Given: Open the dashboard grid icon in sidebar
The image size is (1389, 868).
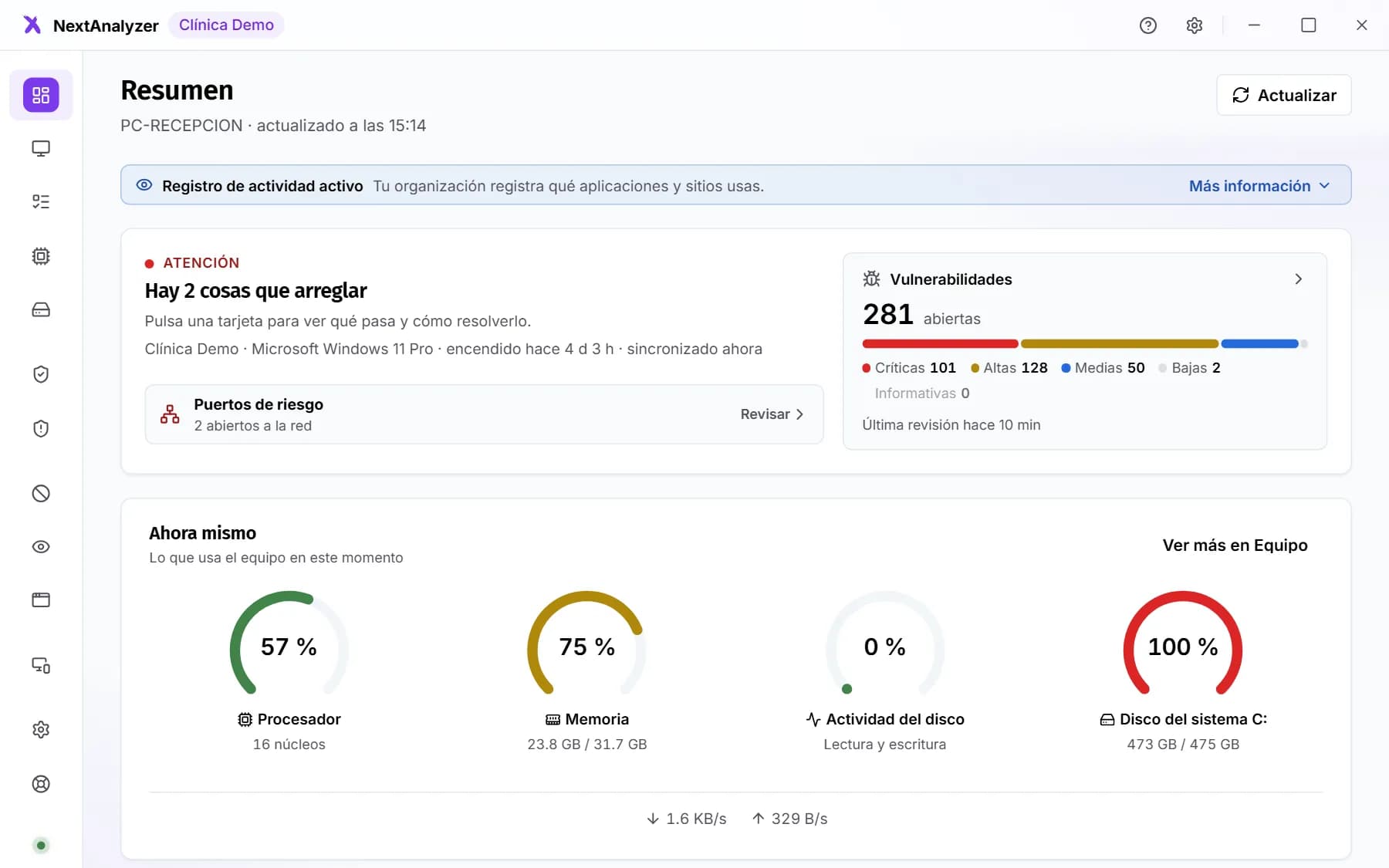Looking at the screenshot, I should [41, 95].
